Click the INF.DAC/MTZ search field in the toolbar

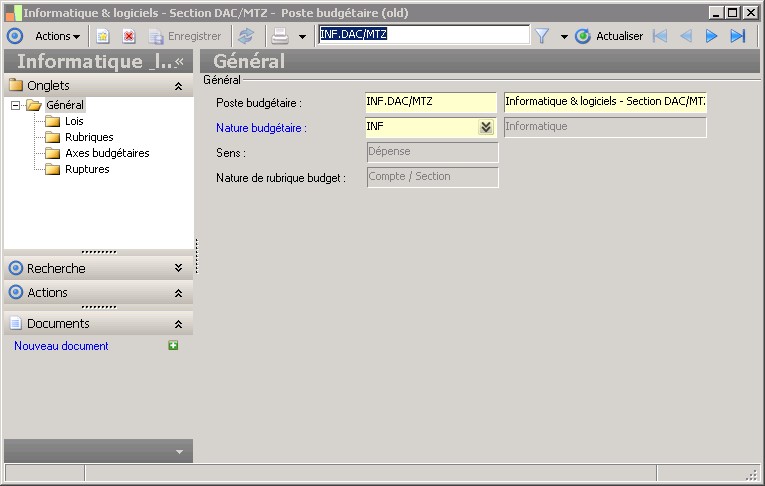pyautogui.click(x=423, y=35)
